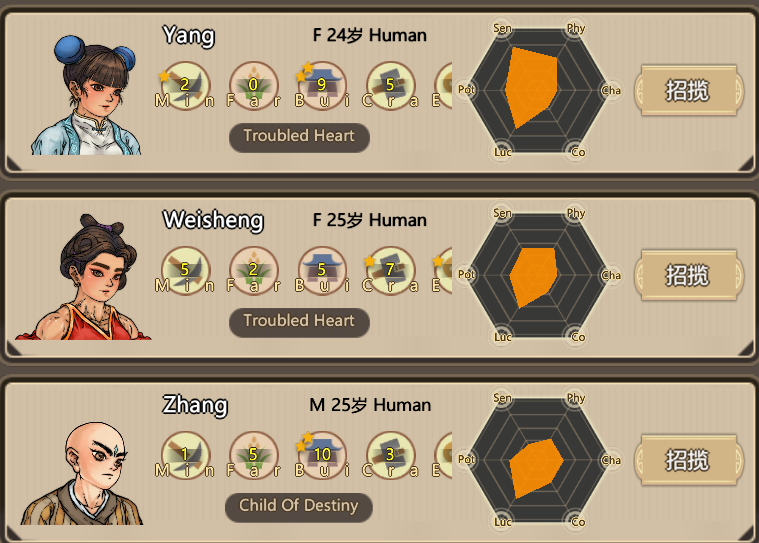
Task: Click Weisheng's Building skill icon showing 5
Action: pos(322,271)
